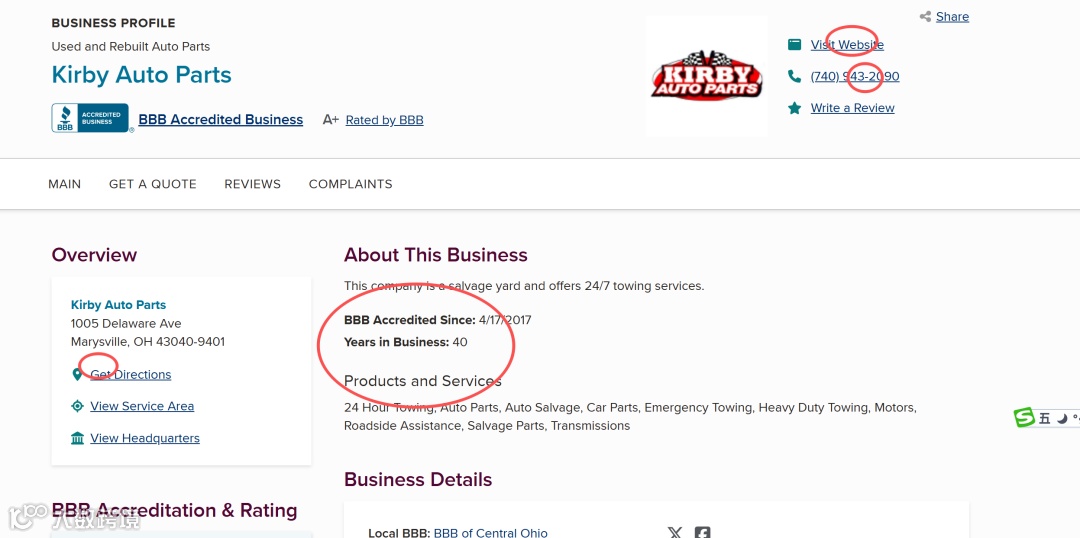Click the Business Details heading
This screenshot has width=1080, height=538.
418,479
